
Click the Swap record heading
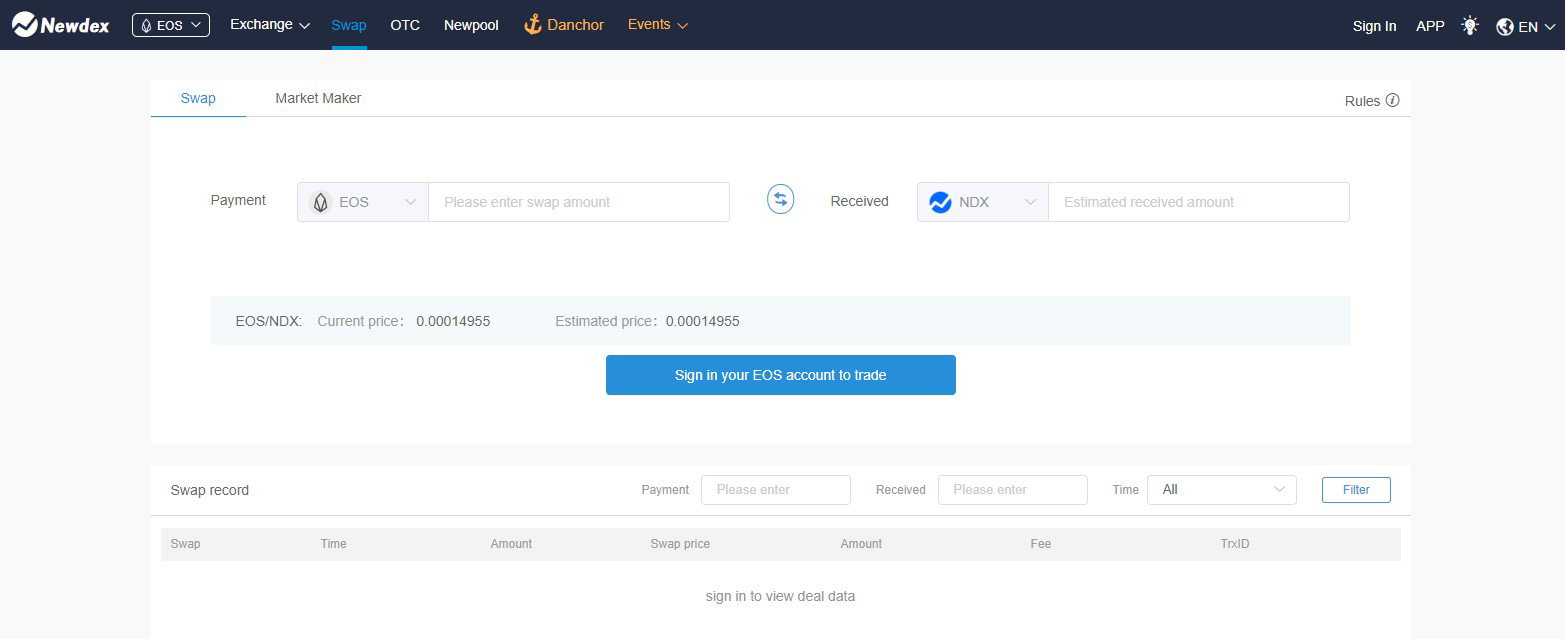pos(210,490)
